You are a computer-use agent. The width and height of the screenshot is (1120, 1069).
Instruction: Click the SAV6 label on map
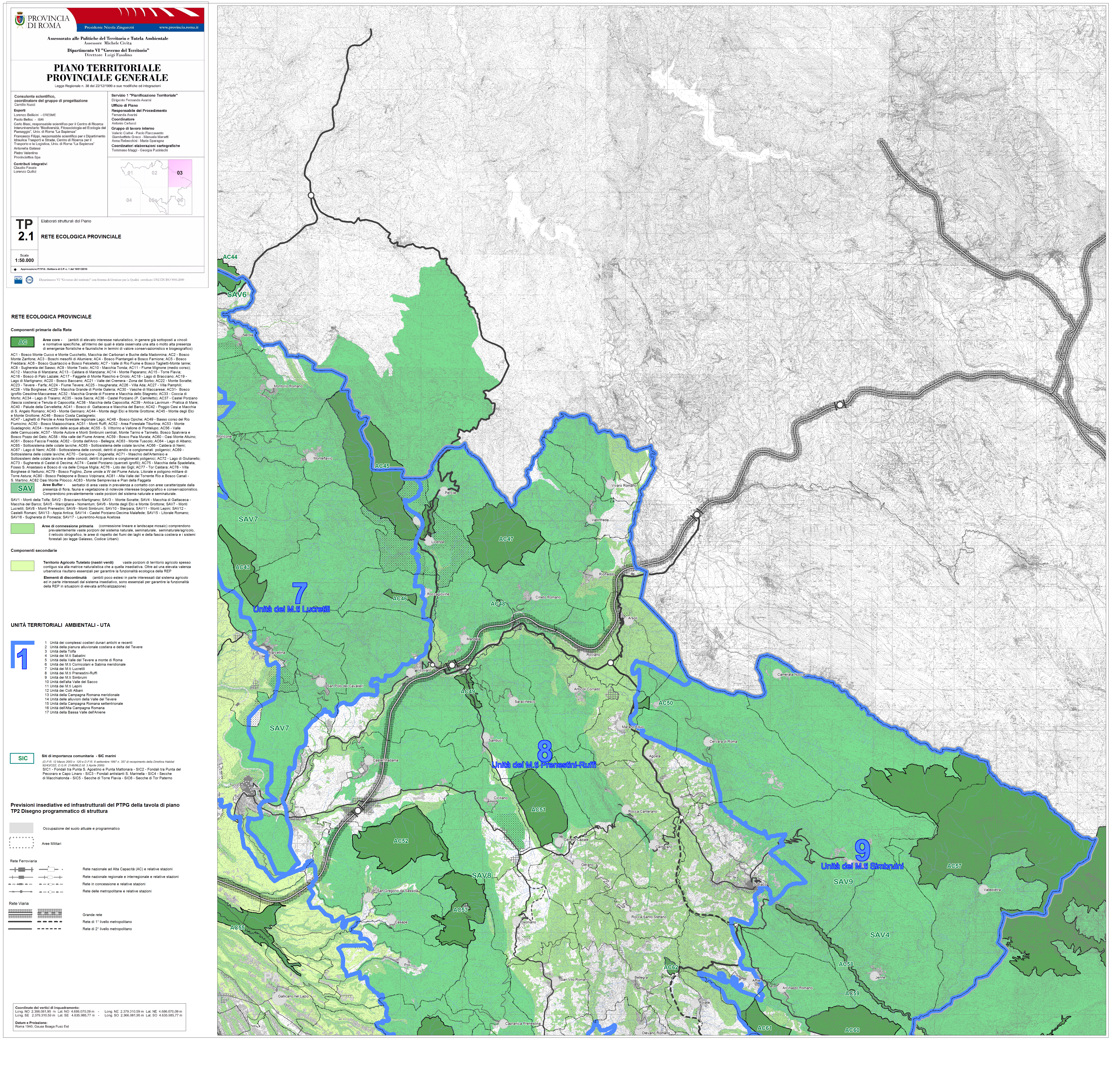tap(237, 295)
